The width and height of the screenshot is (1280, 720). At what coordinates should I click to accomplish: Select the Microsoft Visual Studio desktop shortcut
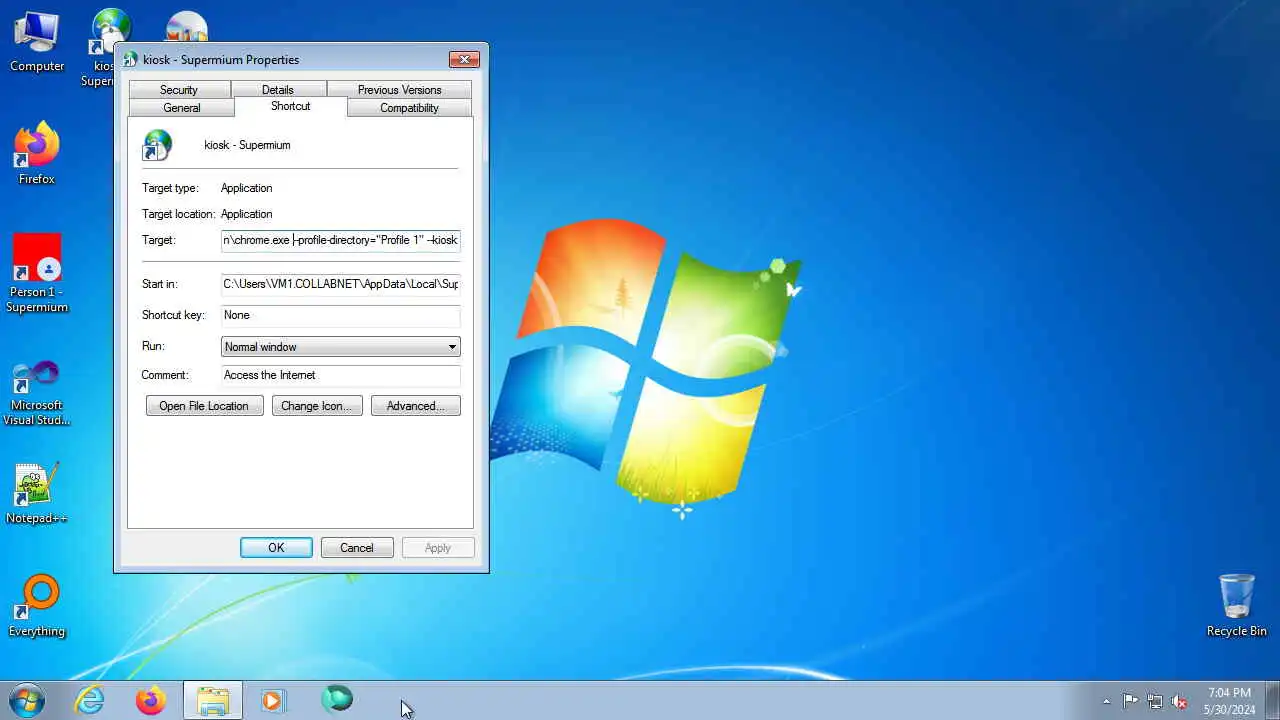37,392
